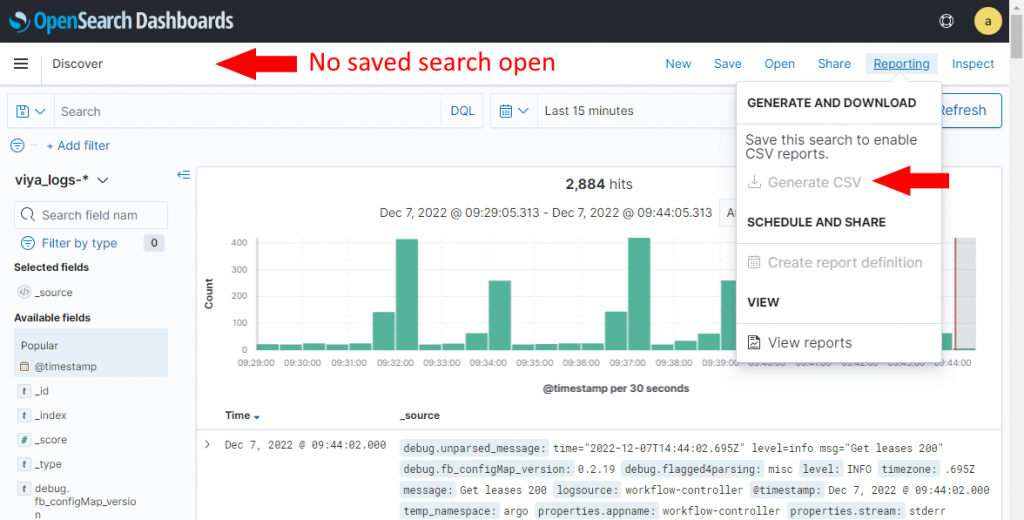Select the _score field
The height and width of the screenshot is (520, 1024).
coord(50,440)
